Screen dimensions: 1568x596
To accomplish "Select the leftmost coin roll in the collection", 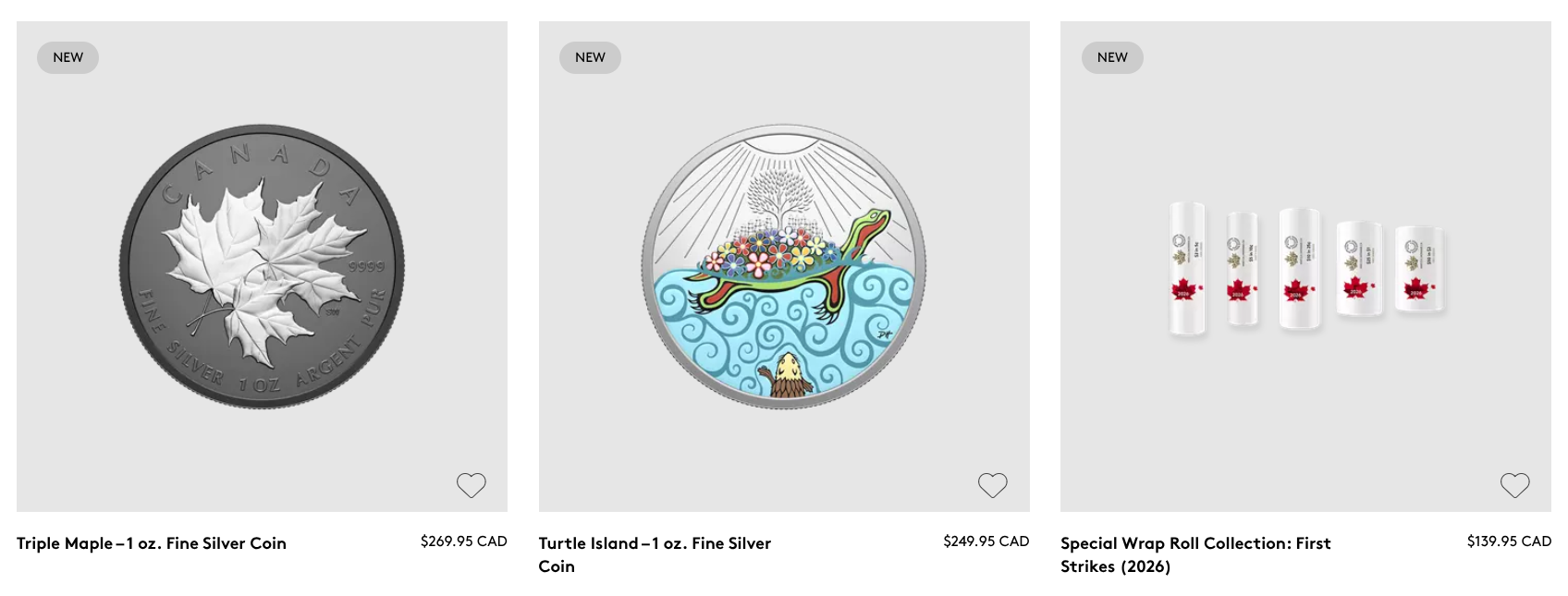I will [1187, 270].
